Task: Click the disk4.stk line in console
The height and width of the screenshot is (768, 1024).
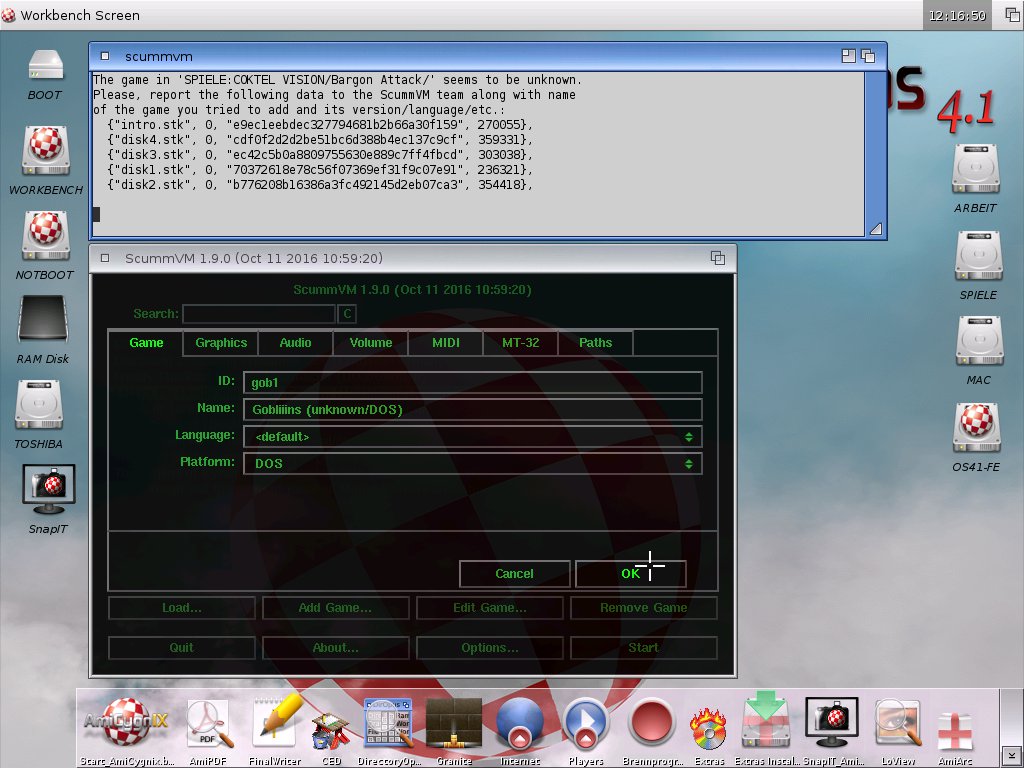Action: pyautogui.click(x=321, y=140)
